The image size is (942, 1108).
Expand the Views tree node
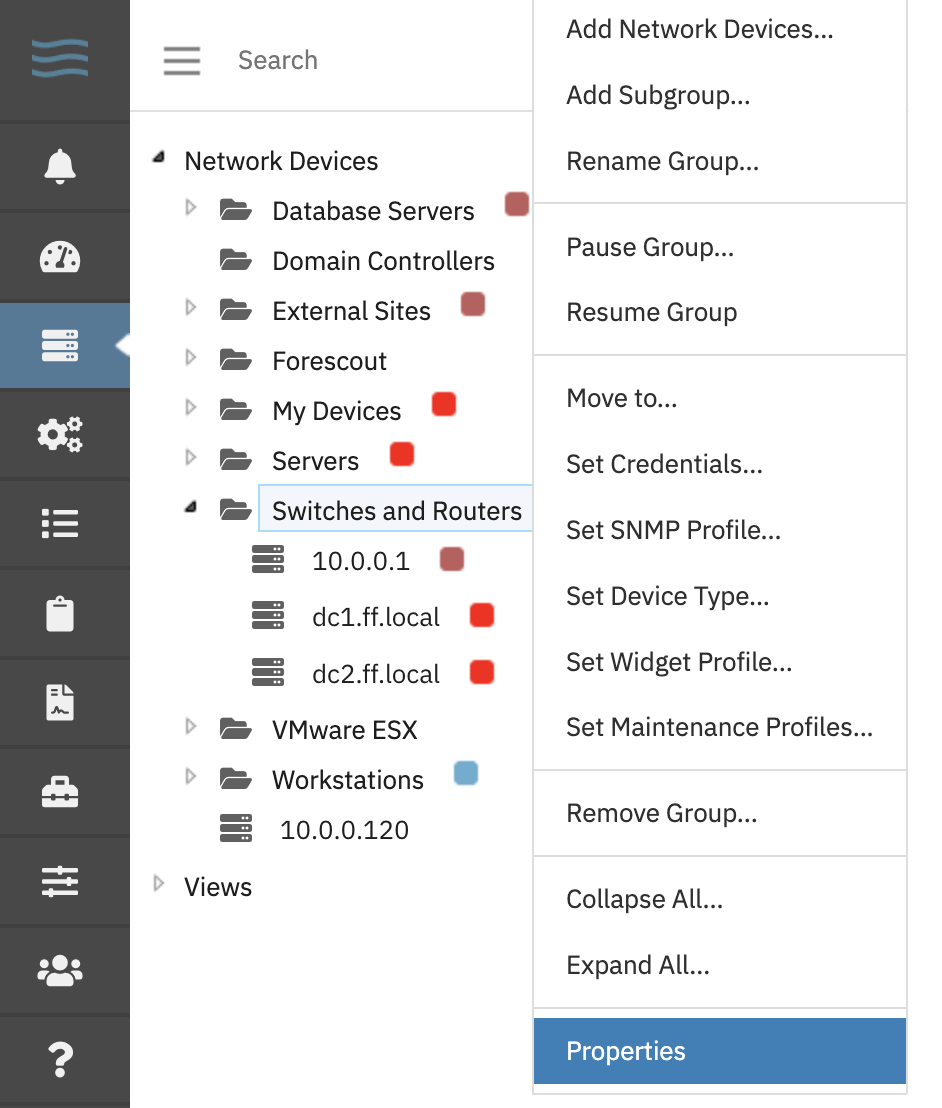(159, 883)
